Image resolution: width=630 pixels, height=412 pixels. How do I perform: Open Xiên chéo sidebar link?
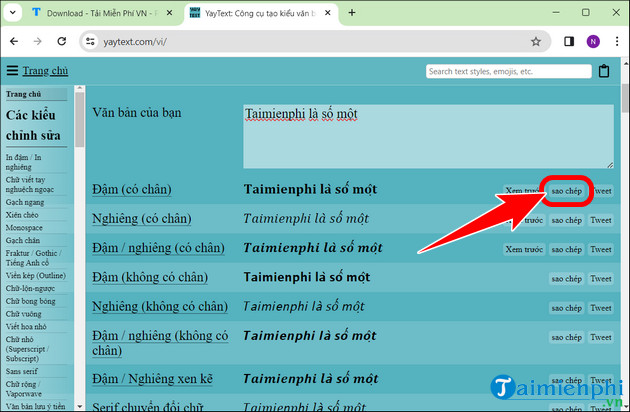point(22,215)
